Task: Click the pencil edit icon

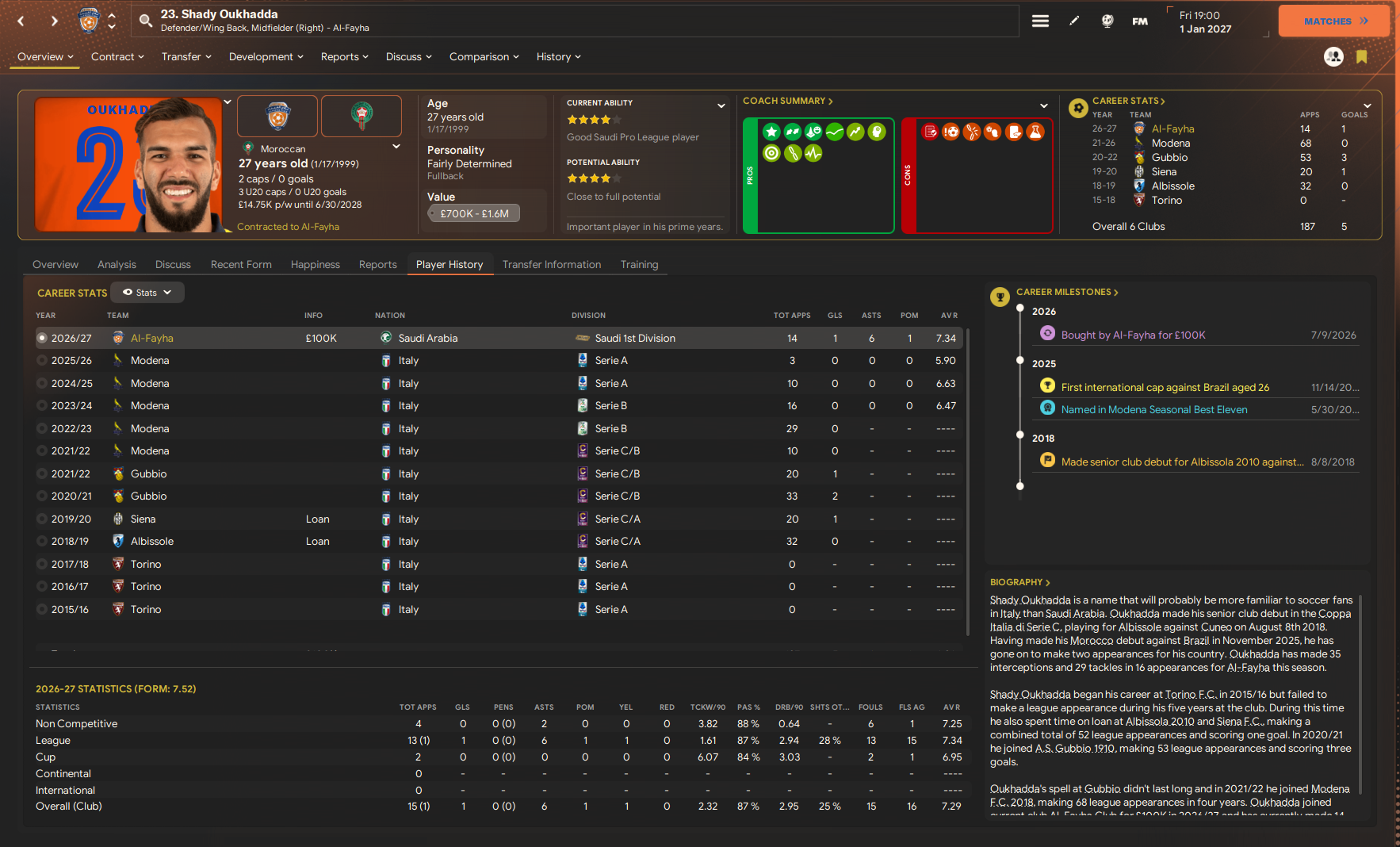Action: (1074, 21)
